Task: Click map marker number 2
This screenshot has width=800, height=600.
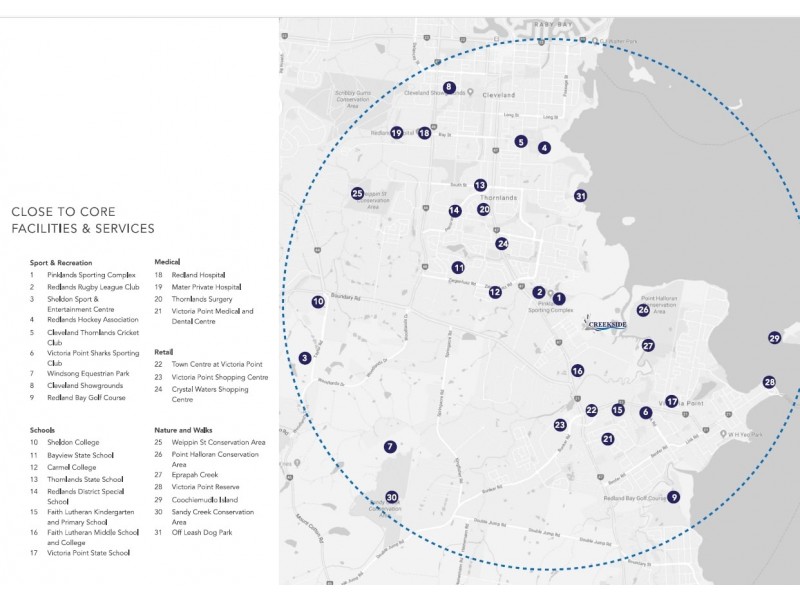Action: 539,292
